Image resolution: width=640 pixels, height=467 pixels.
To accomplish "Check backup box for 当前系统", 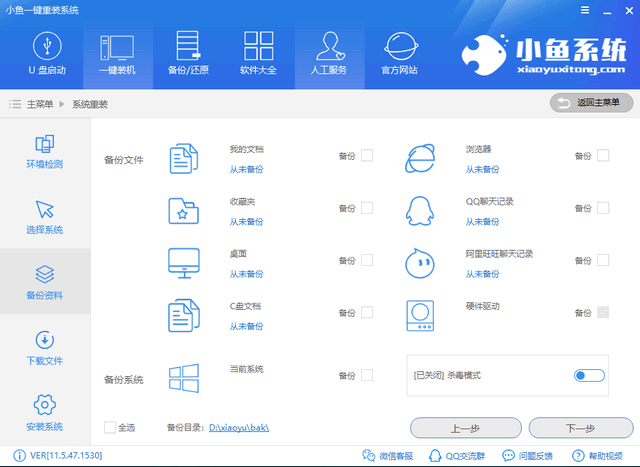I will [x=367, y=375].
